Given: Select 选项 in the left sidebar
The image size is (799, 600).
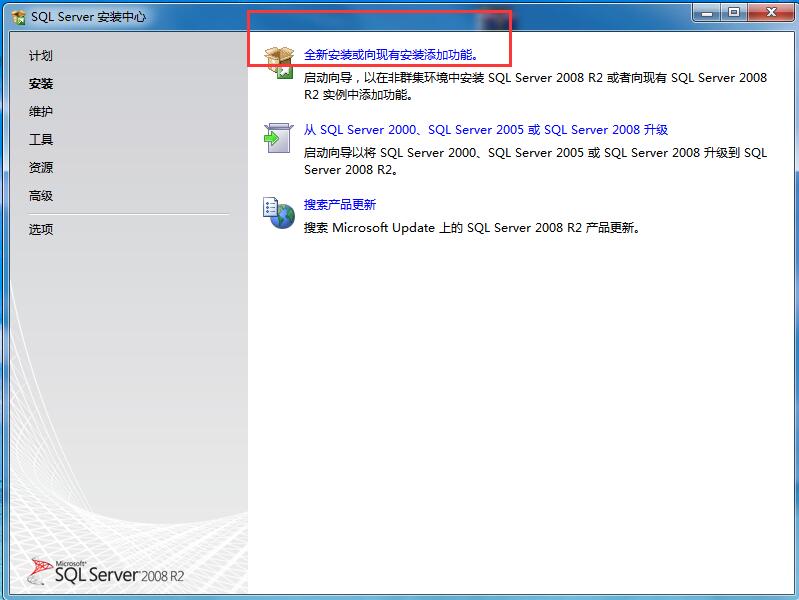Looking at the screenshot, I should 41,229.
